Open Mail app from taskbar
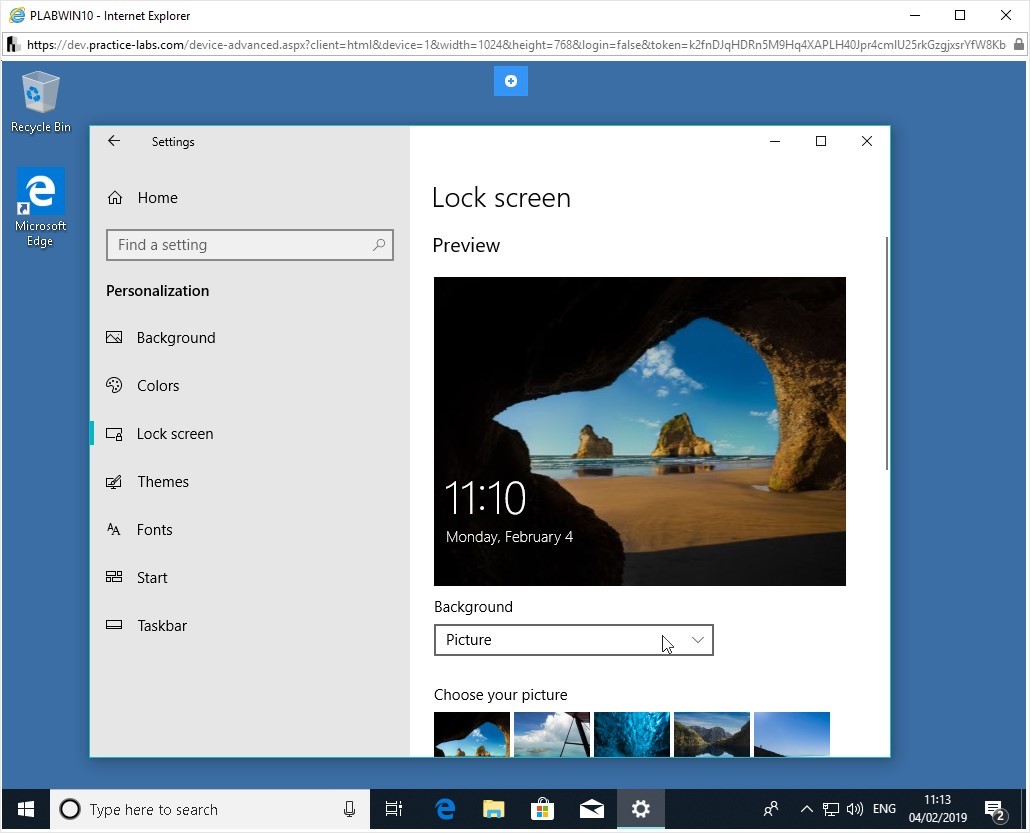This screenshot has width=1030, height=833. click(592, 809)
